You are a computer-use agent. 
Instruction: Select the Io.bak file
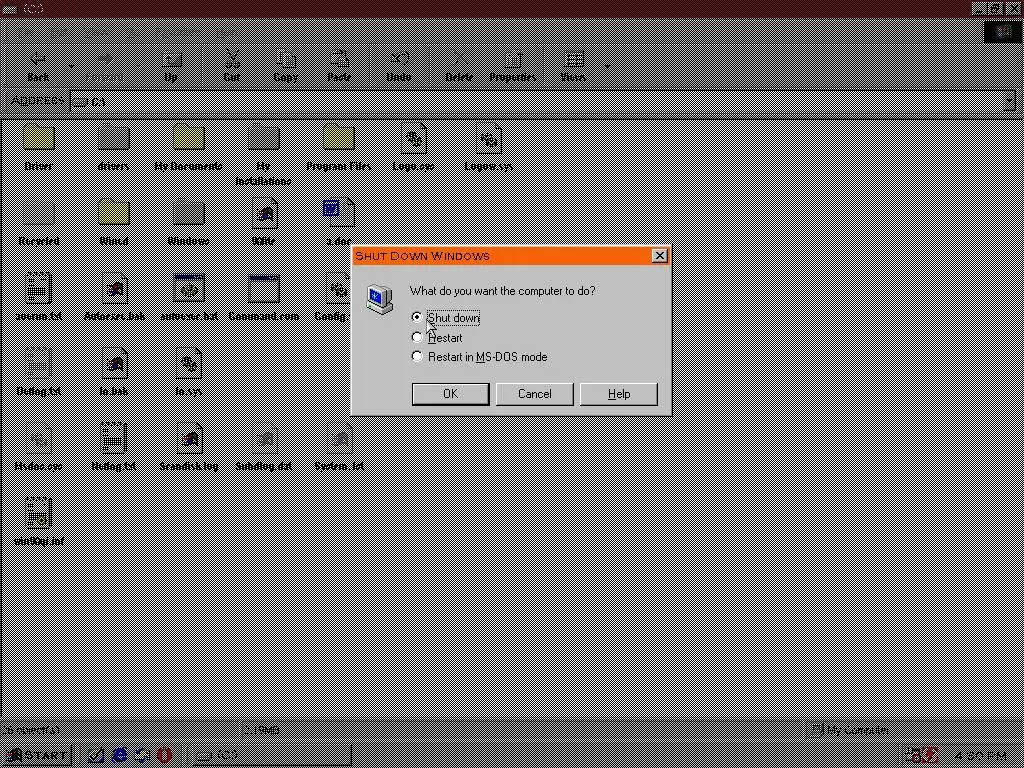click(x=114, y=373)
